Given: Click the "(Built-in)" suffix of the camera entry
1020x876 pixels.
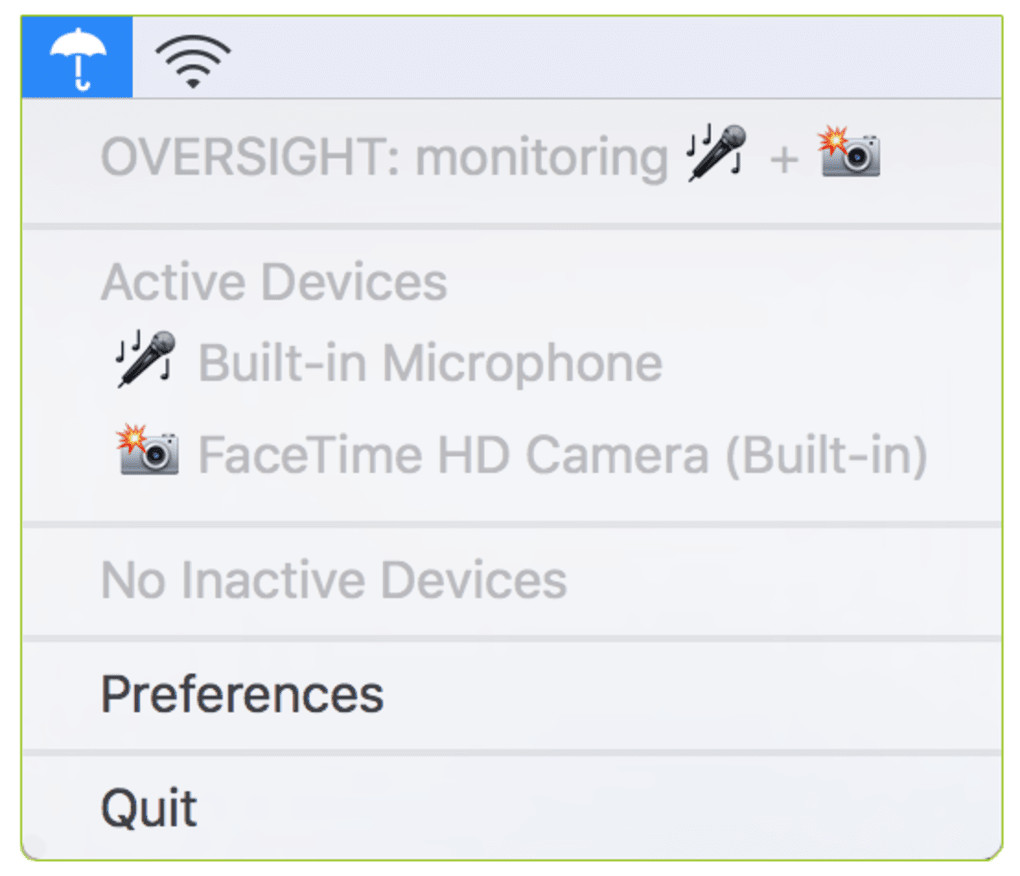Looking at the screenshot, I should [x=826, y=455].
